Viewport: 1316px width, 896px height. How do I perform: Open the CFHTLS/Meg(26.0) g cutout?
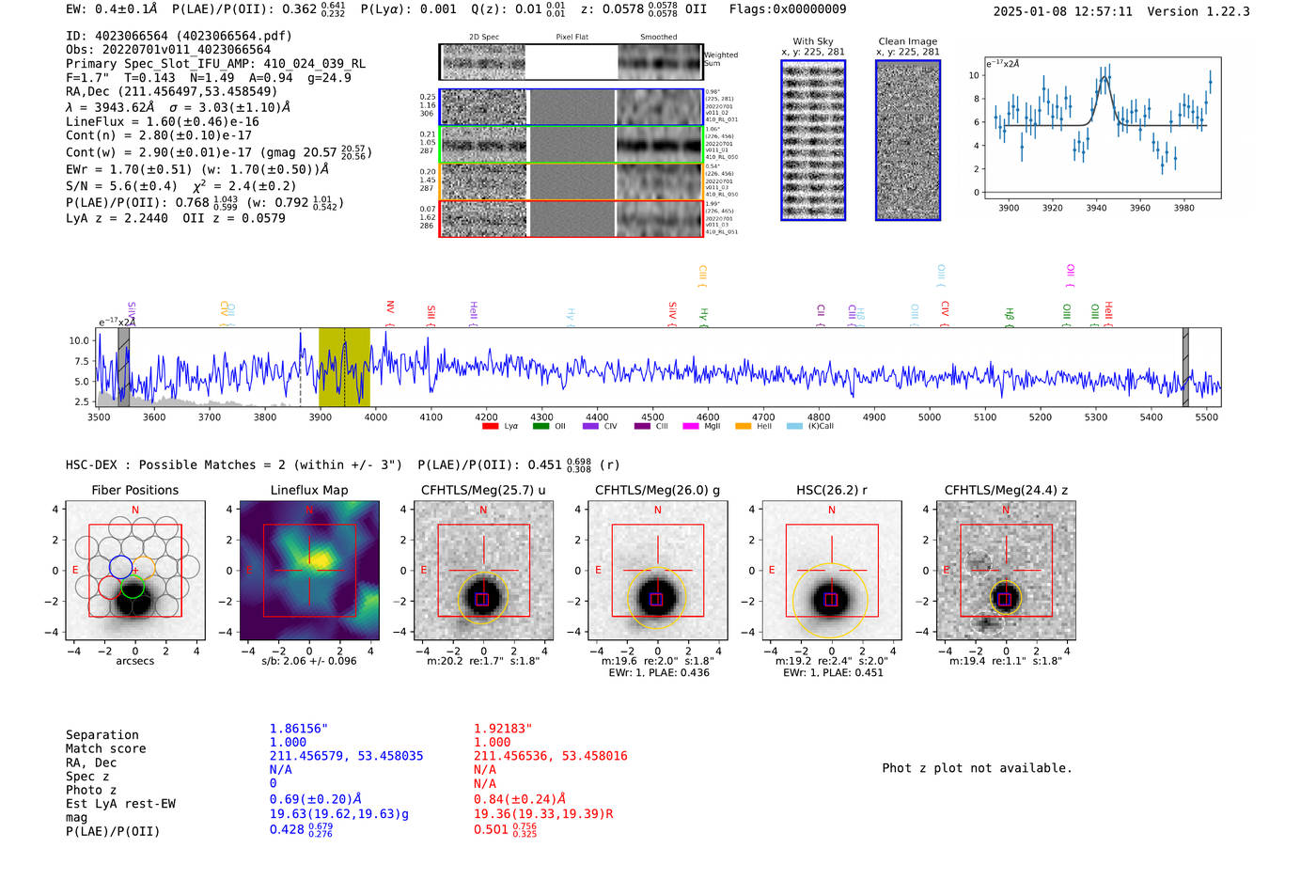[x=657, y=571]
